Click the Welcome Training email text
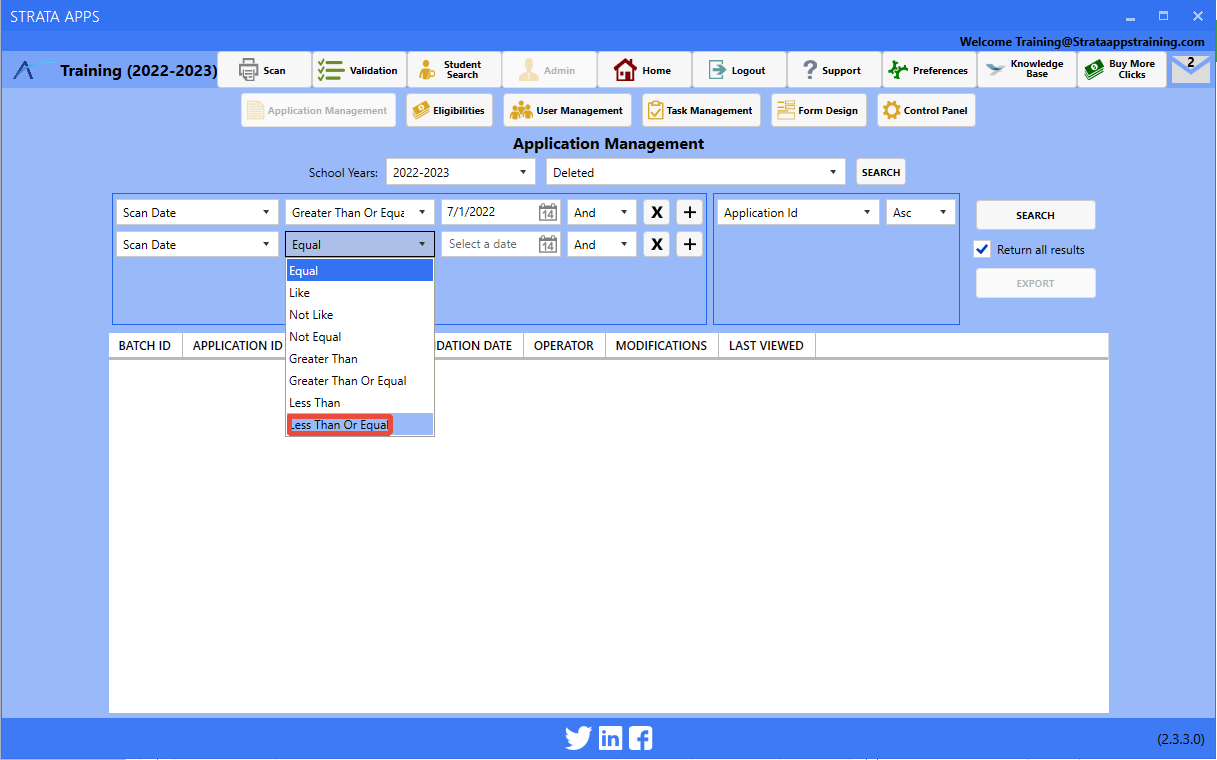Image resolution: width=1217 pixels, height=760 pixels. pos(1082,42)
